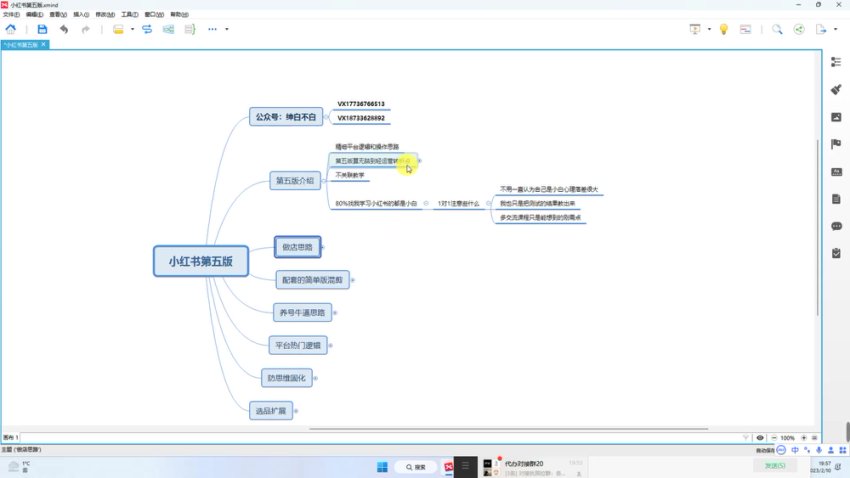Viewport: 850px width, 478px height.
Task: Undo the last action
Action: (x=64, y=29)
